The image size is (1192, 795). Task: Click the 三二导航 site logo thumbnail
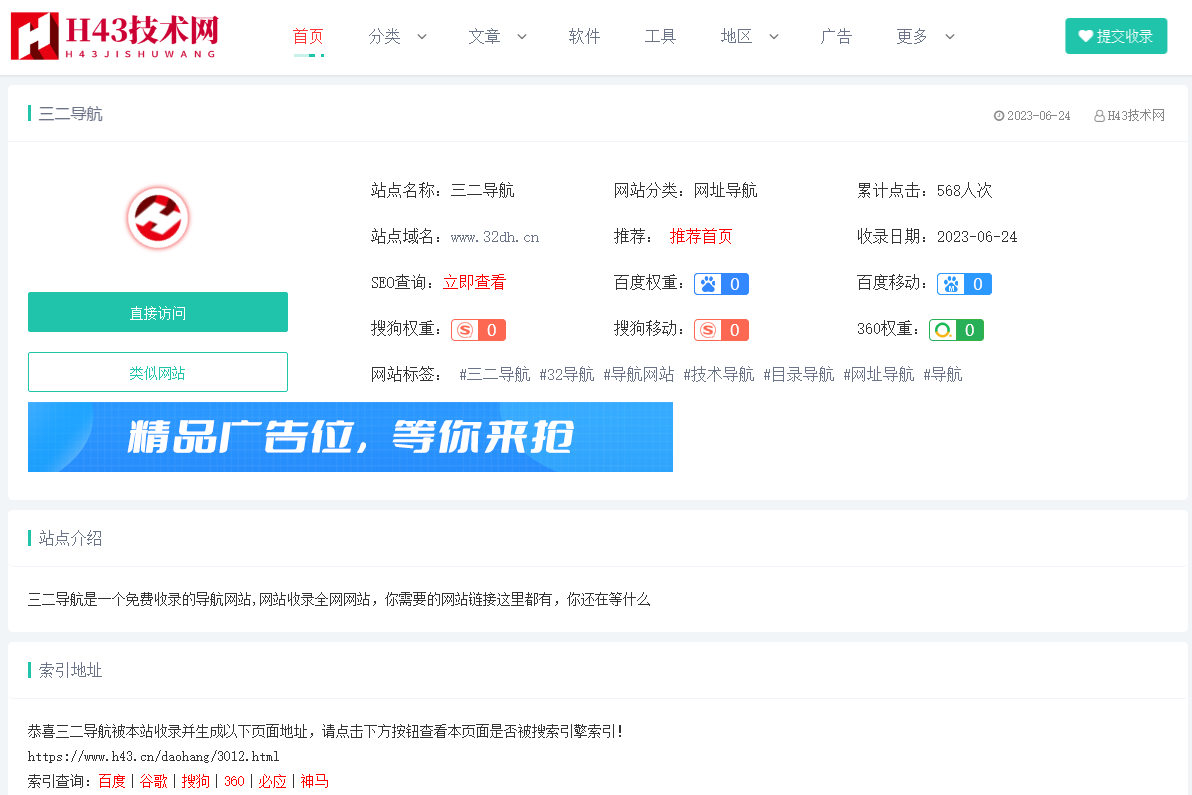[x=158, y=218]
